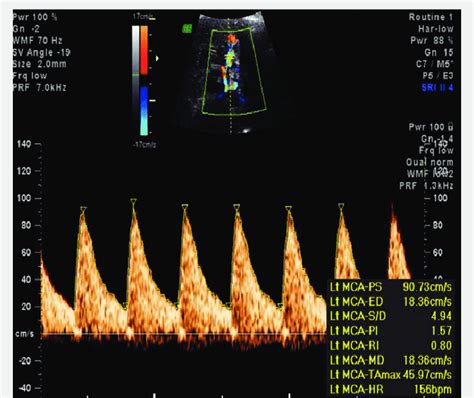
Task: Select the yellow color Doppler ROI box
Action: [234, 71]
